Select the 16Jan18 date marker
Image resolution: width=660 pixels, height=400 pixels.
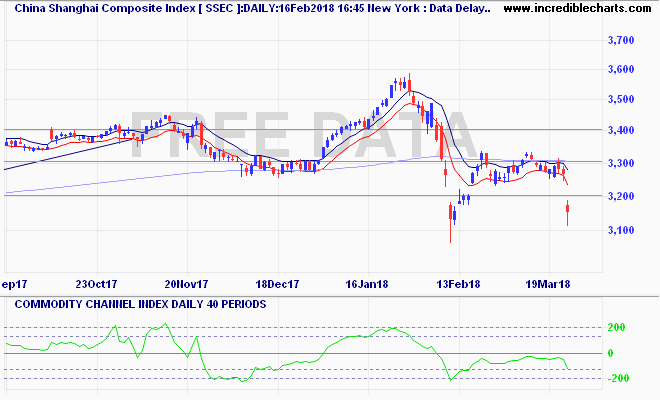[366, 283]
